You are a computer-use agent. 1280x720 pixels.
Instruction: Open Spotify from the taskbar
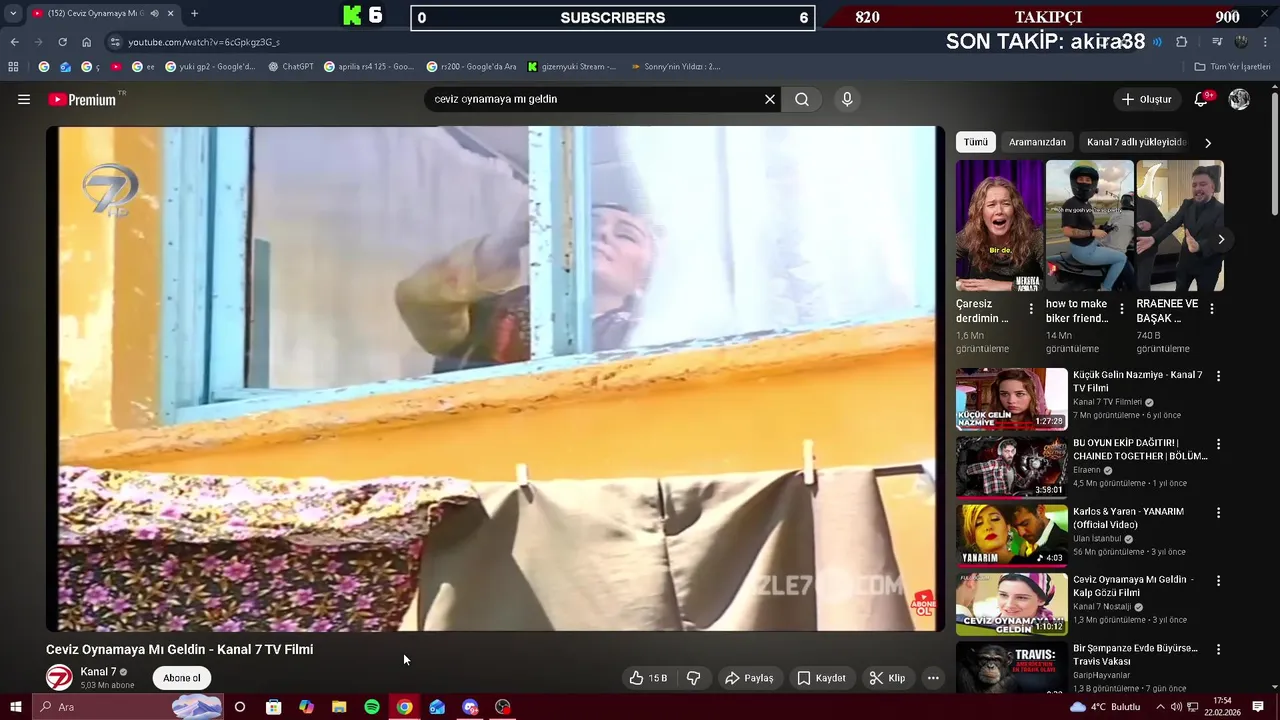[372, 707]
